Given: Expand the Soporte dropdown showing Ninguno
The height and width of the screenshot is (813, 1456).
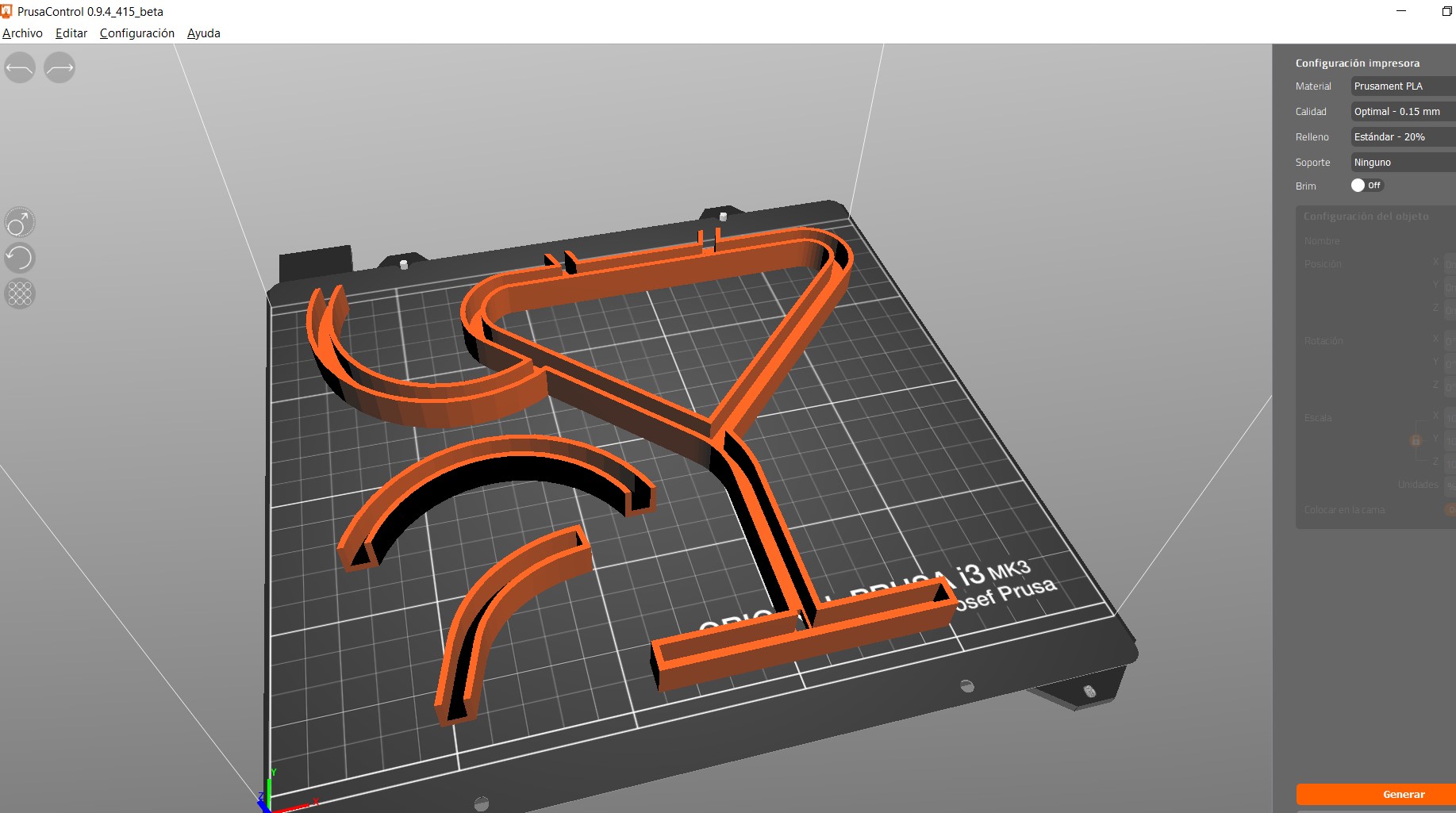Looking at the screenshot, I should pyautogui.click(x=1402, y=163).
